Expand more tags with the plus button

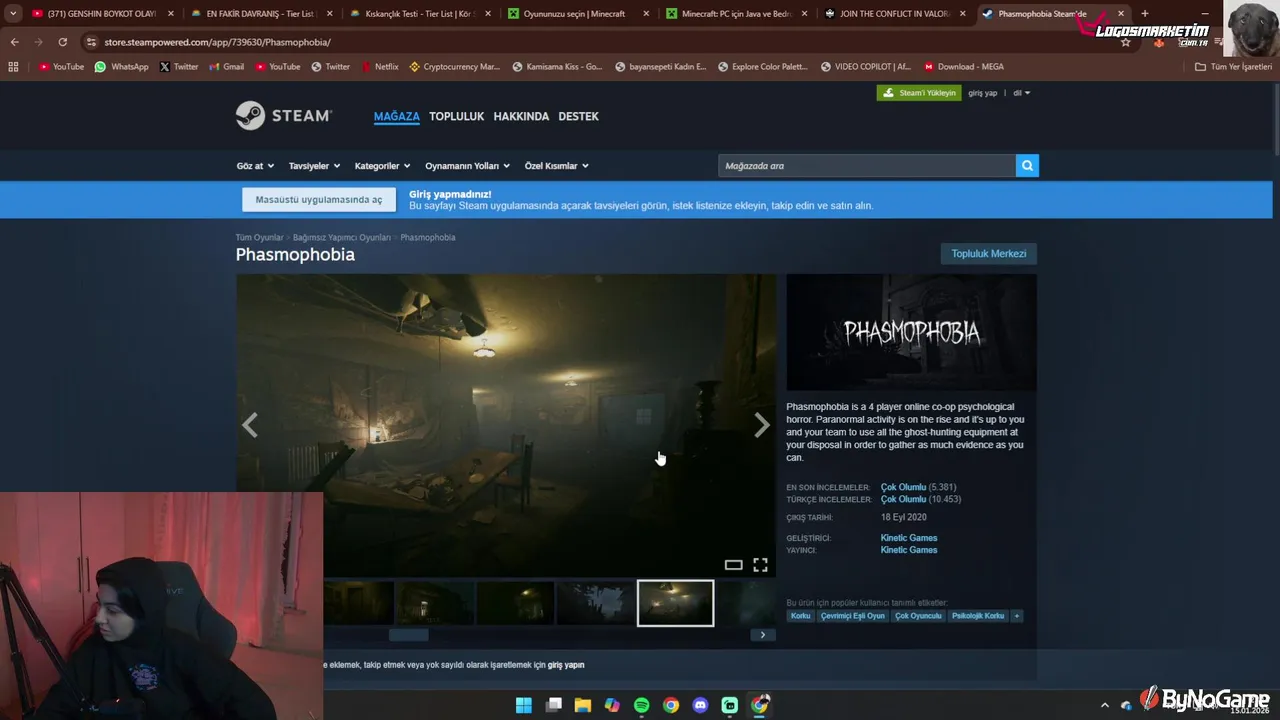(1017, 616)
